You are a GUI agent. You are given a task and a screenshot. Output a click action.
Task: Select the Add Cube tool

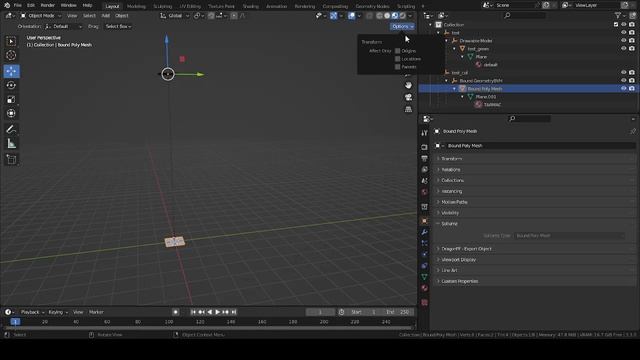click(x=11, y=159)
